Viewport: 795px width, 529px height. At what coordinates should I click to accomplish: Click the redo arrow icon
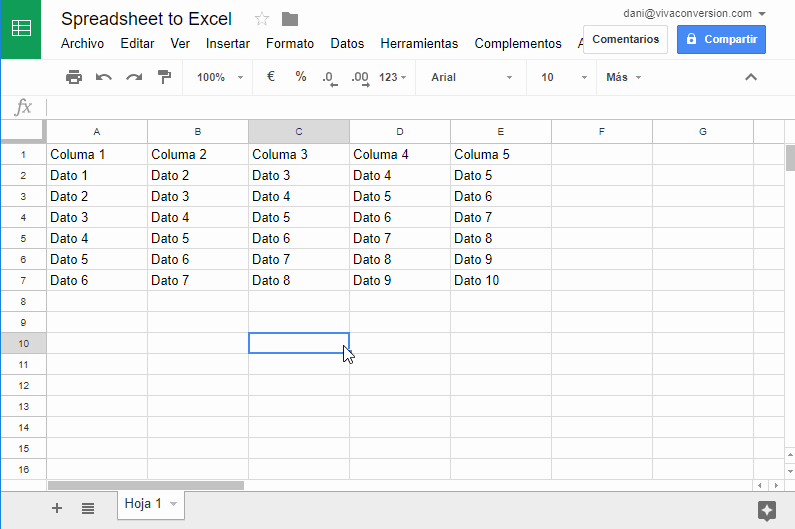[133, 77]
